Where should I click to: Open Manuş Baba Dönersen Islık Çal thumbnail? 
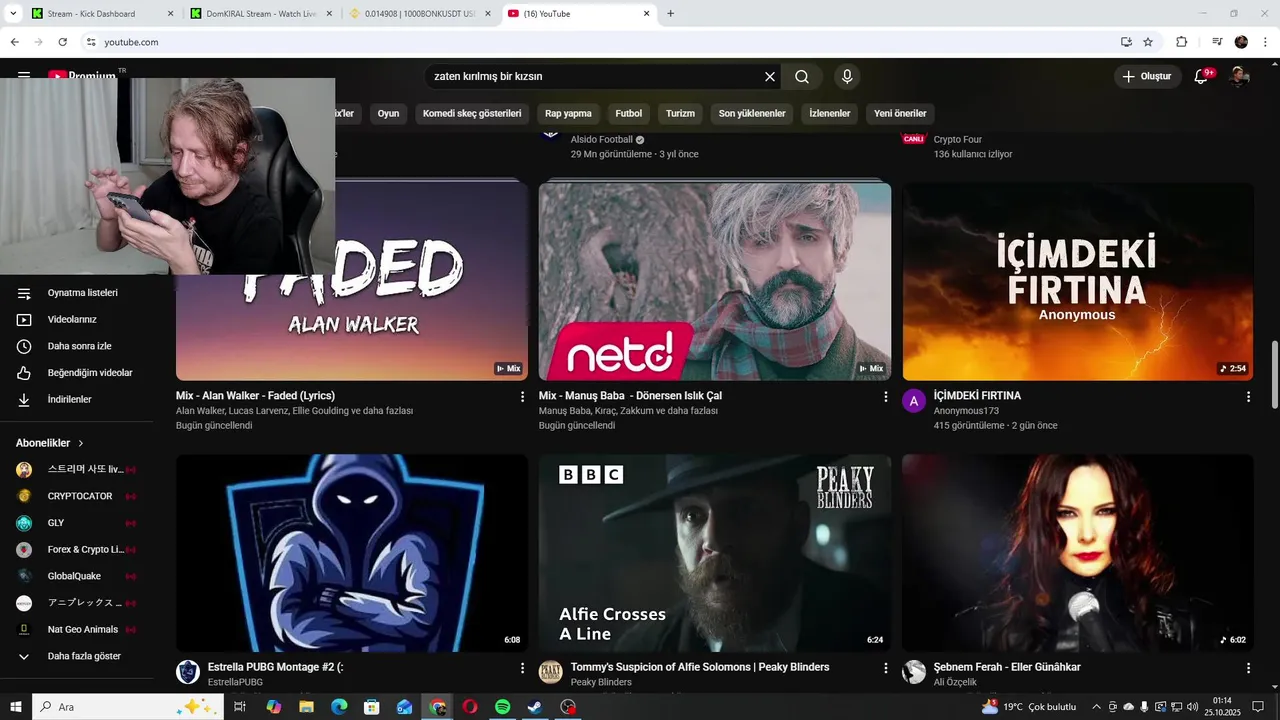click(x=715, y=281)
